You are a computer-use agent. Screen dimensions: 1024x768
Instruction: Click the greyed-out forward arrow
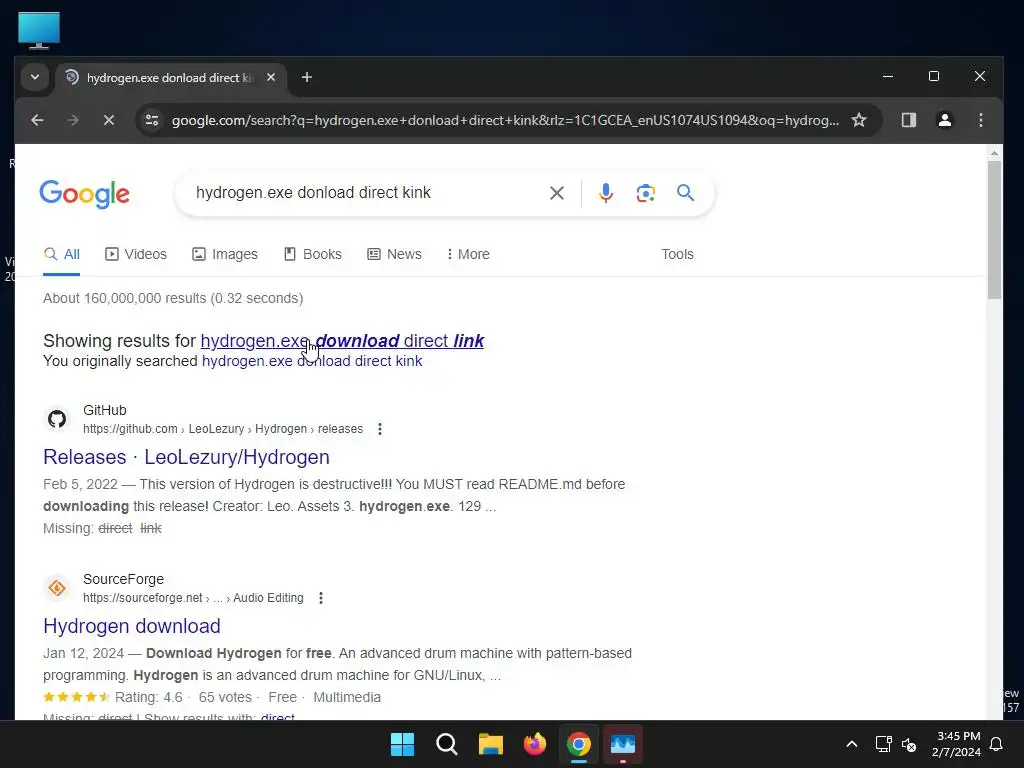72,120
